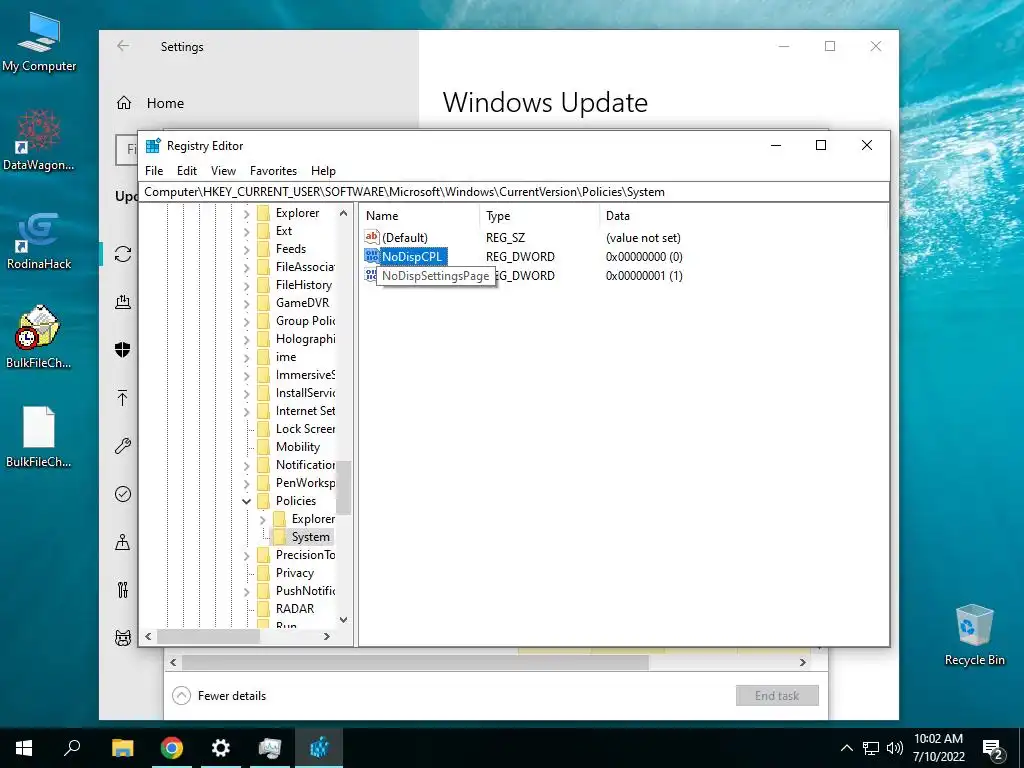Open Troubleshoot wrench icon in Settings sidebar
The image size is (1024, 768).
(123, 446)
